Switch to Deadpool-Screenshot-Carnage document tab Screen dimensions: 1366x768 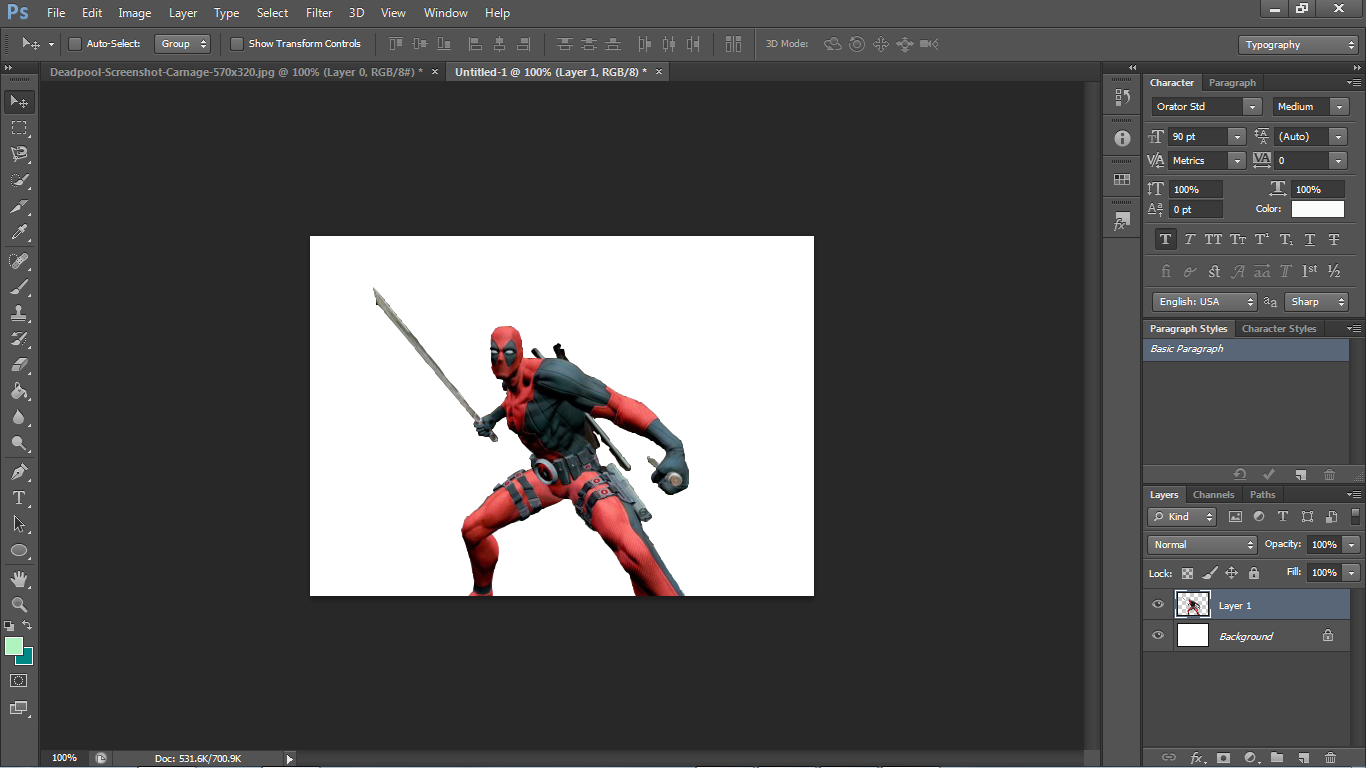point(236,72)
